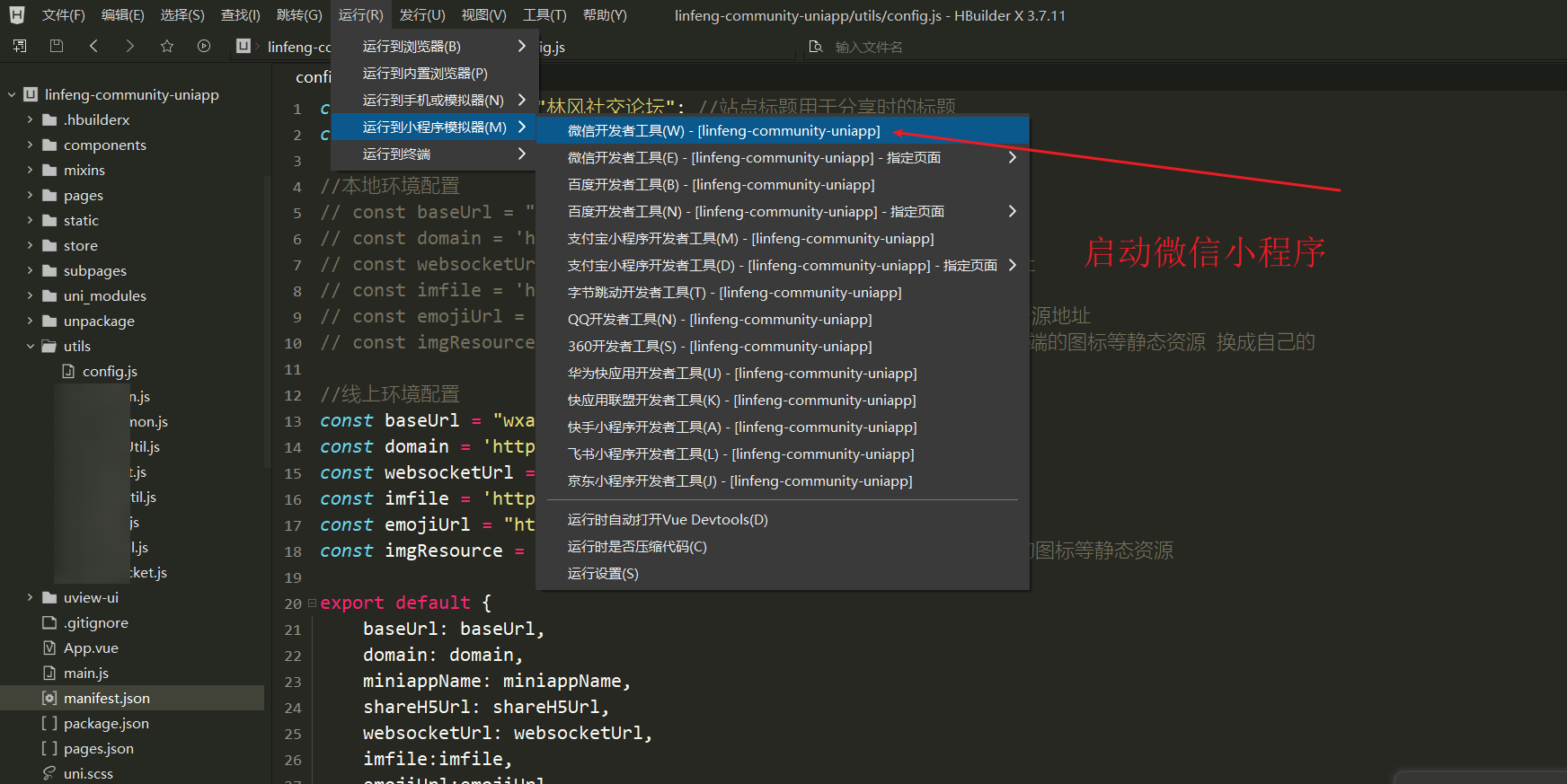Click the static folder icon

(49, 220)
